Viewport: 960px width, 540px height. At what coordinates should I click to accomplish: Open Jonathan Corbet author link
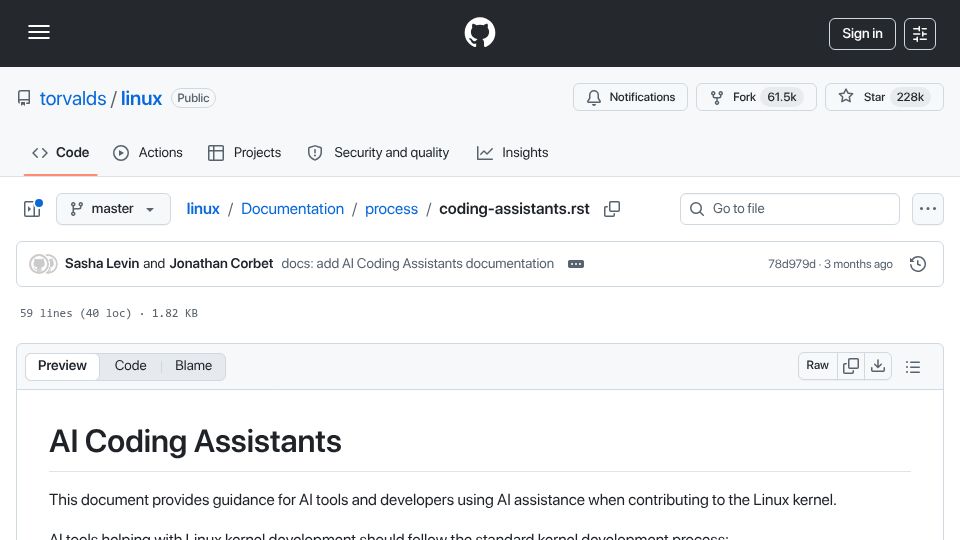click(x=221, y=263)
